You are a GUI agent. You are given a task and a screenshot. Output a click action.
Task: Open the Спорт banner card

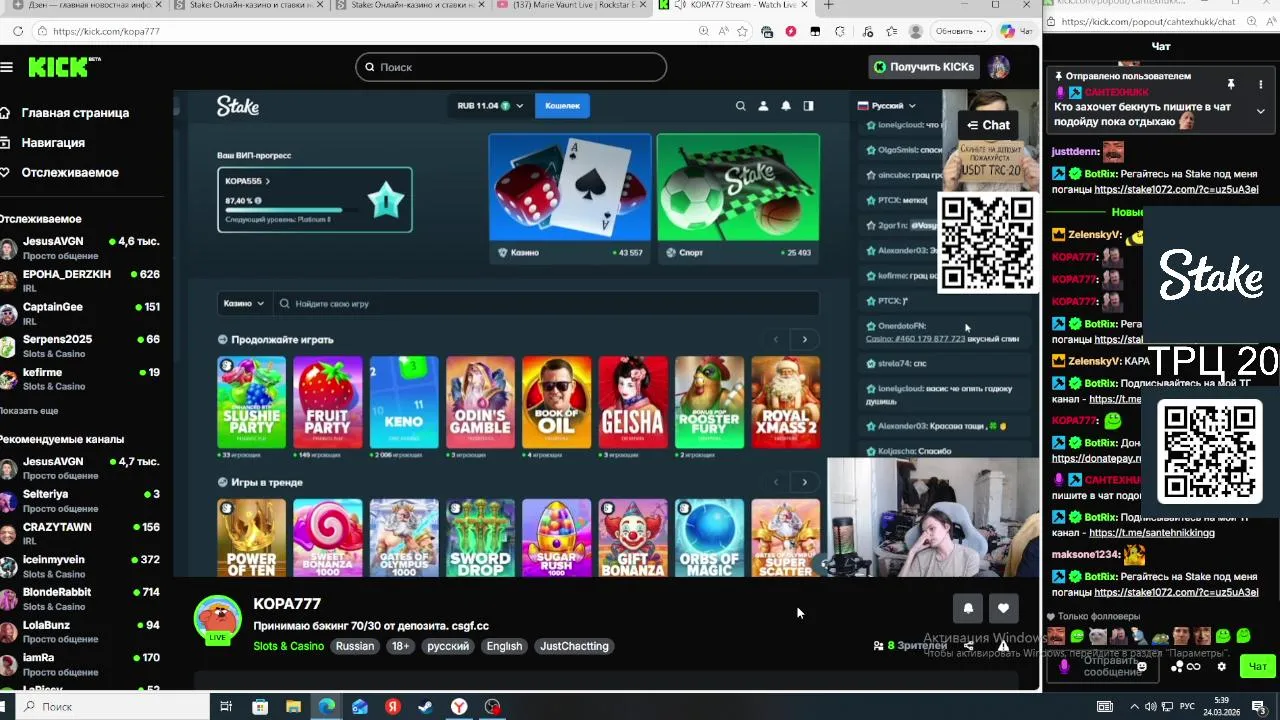tap(738, 197)
